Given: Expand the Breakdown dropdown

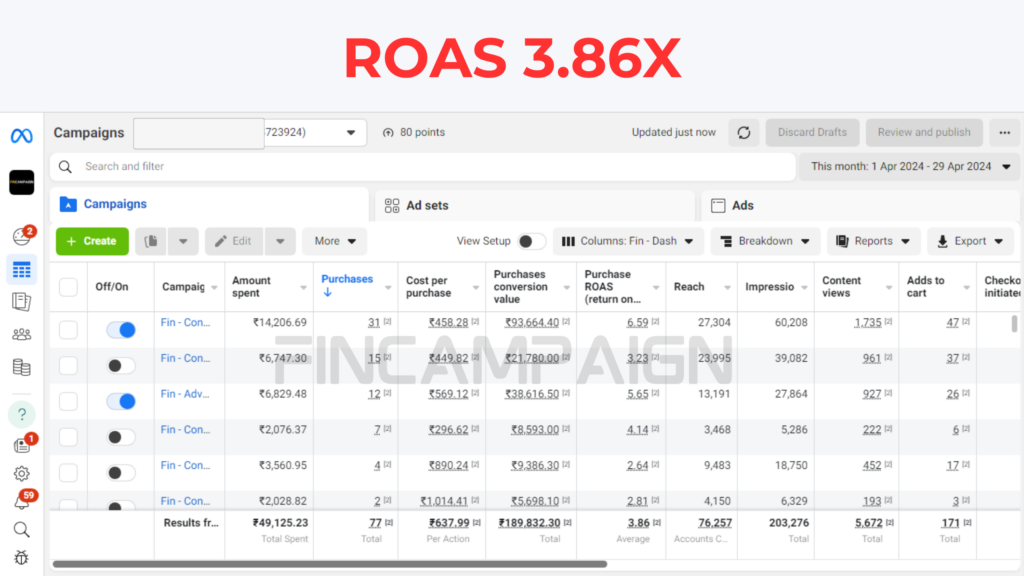Looking at the screenshot, I should click(765, 241).
